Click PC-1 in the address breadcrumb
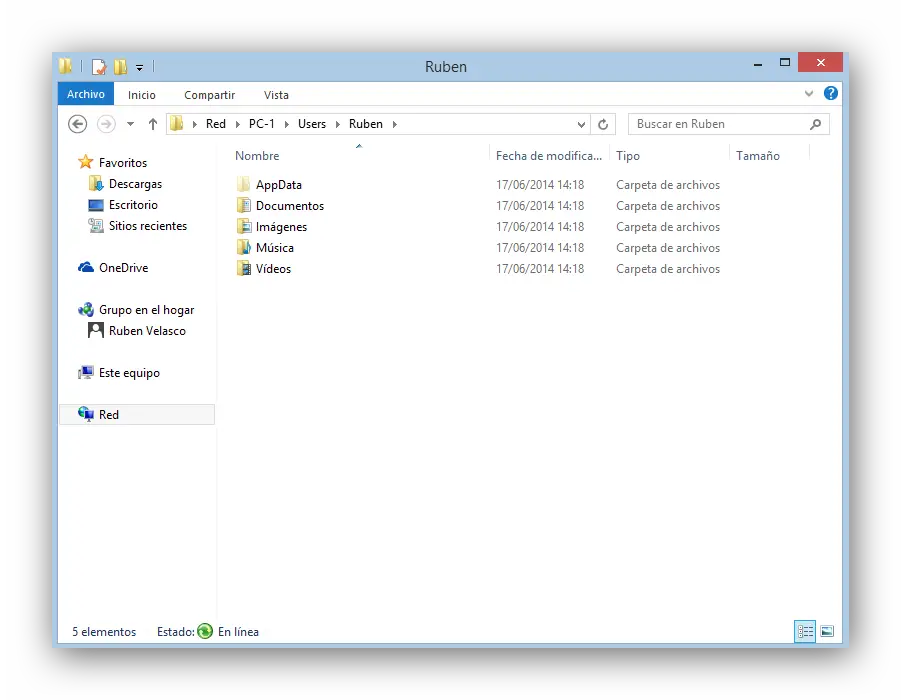This screenshot has height=700, width=901. coord(261,124)
